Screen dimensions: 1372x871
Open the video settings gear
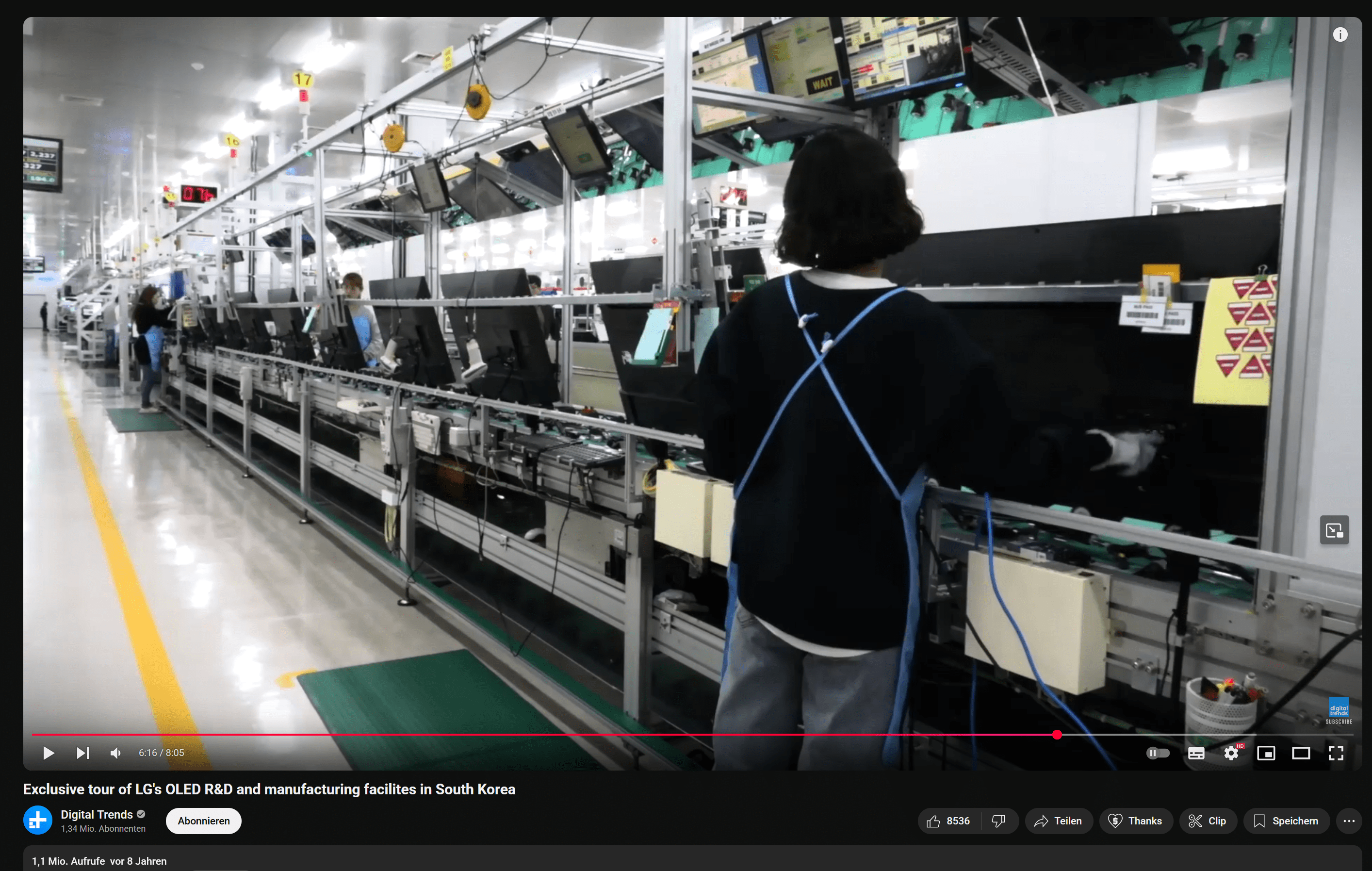[x=1231, y=753]
